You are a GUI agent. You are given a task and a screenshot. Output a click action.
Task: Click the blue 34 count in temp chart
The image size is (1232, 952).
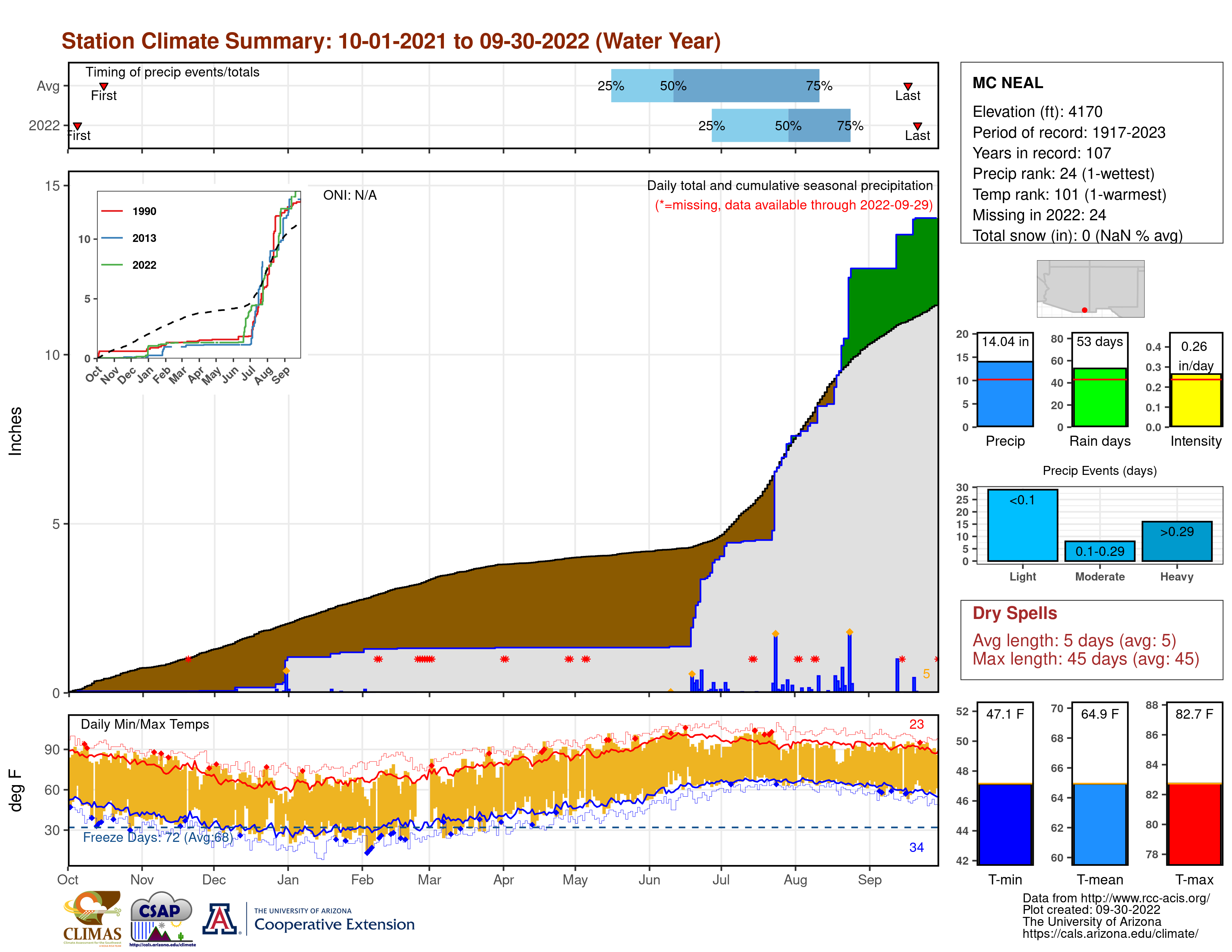tap(916, 847)
